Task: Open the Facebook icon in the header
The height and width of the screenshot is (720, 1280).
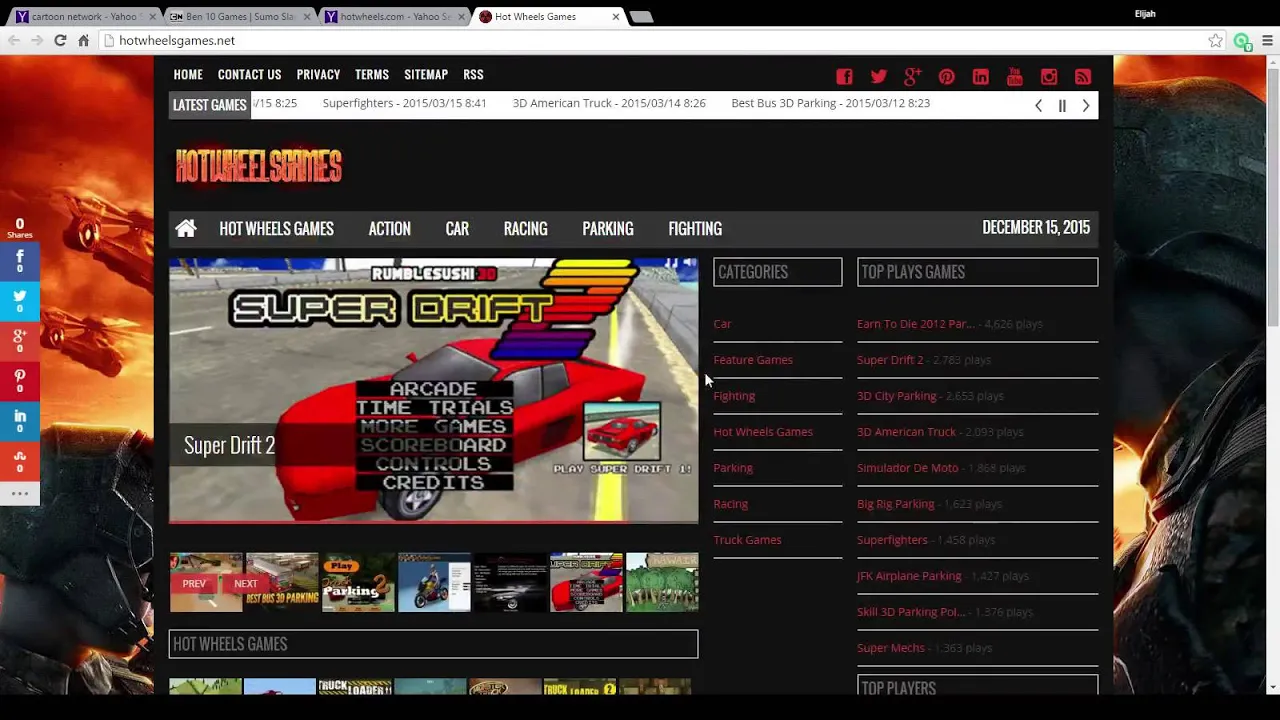Action: click(x=844, y=77)
